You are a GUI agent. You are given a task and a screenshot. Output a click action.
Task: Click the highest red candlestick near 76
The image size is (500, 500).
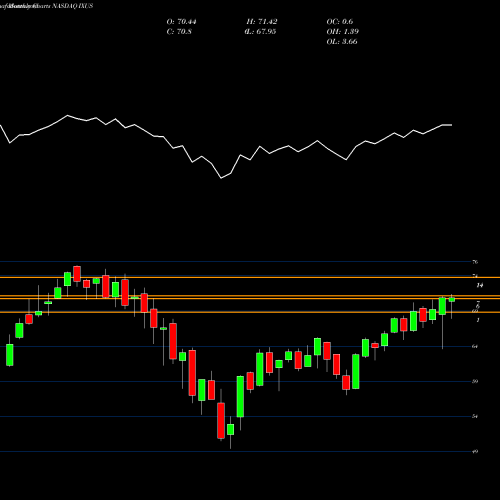click(x=77, y=274)
